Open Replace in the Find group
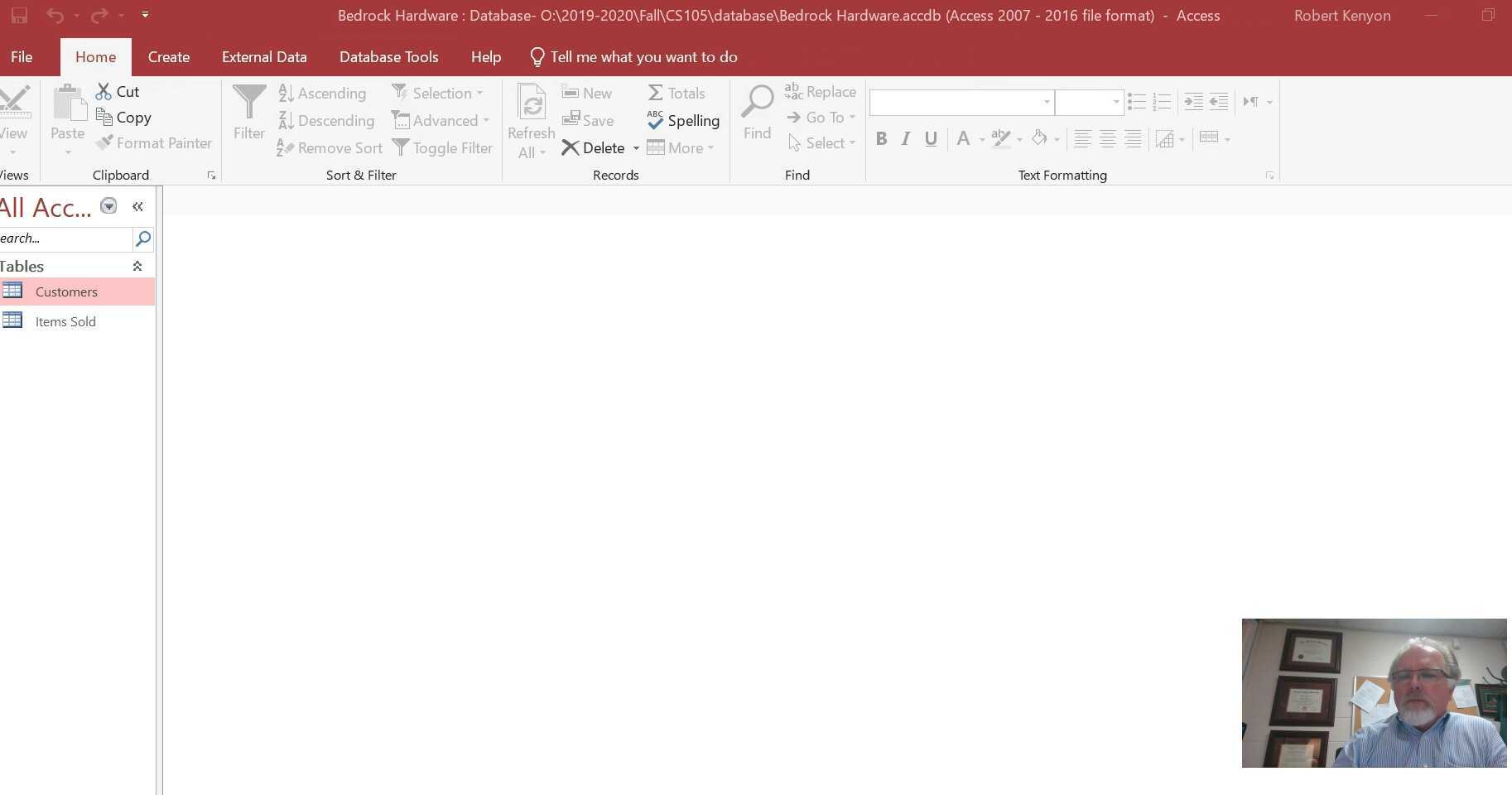Screen dimensions: 1512x795 pos(821,91)
